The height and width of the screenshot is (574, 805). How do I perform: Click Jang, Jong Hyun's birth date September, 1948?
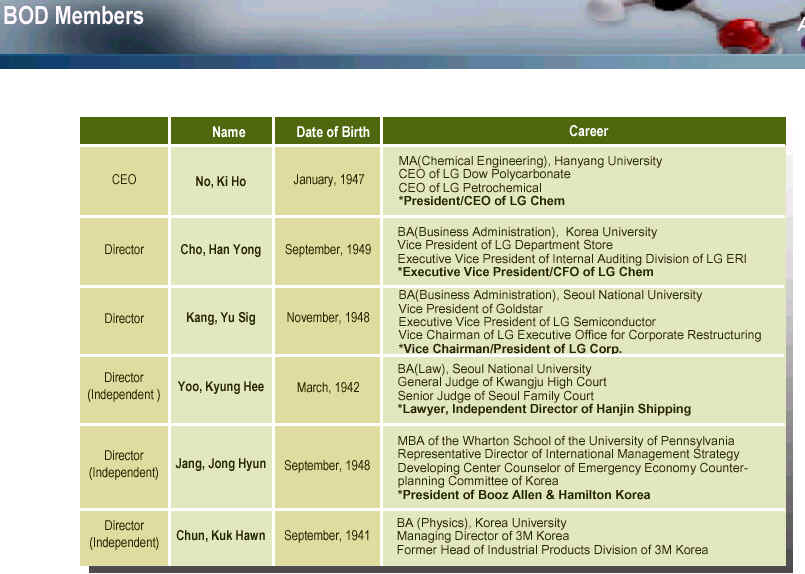(x=327, y=466)
